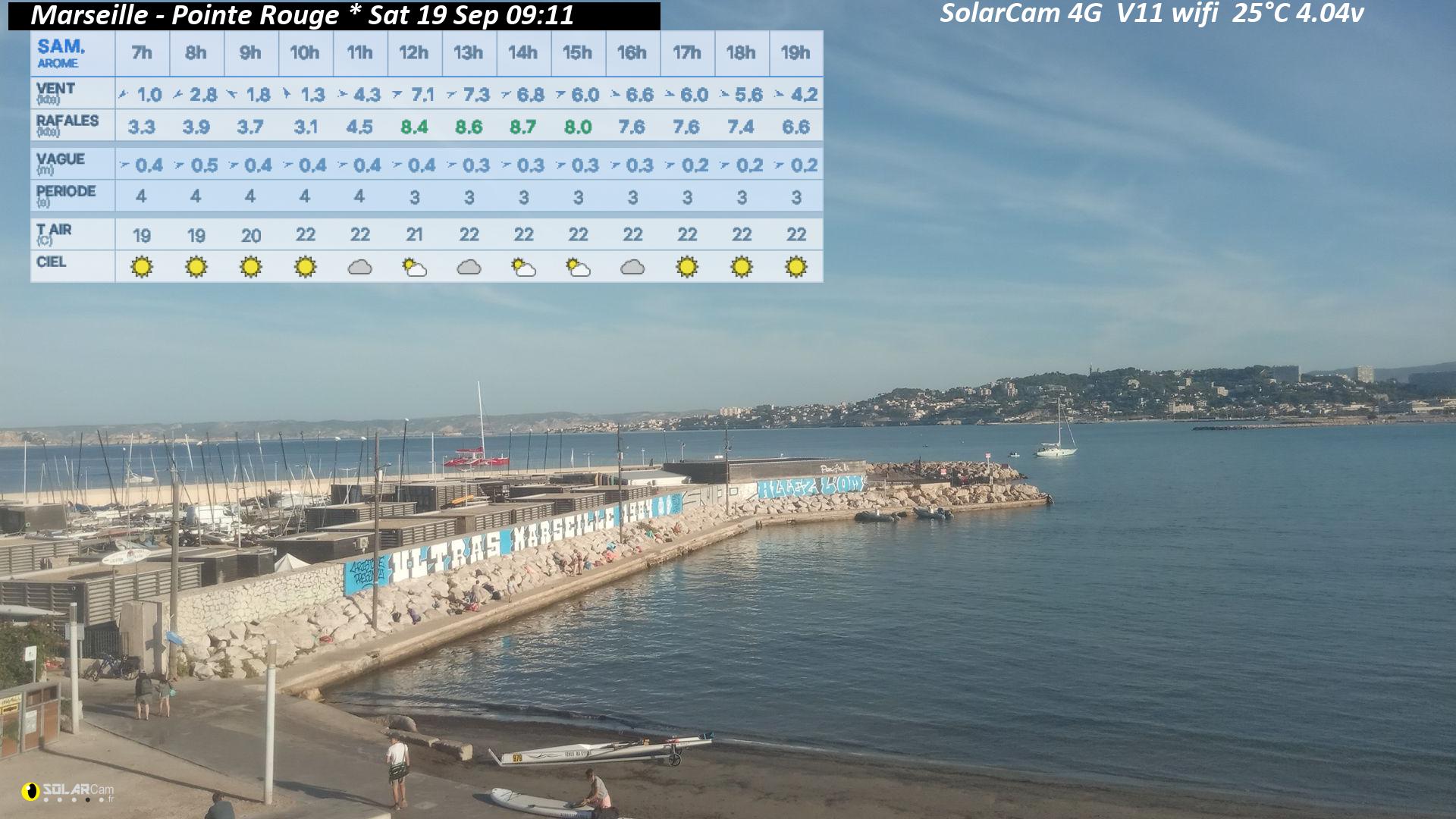Click the partly cloudy icon at 12h
Viewport: 1456px width, 819px height.
pos(414,267)
